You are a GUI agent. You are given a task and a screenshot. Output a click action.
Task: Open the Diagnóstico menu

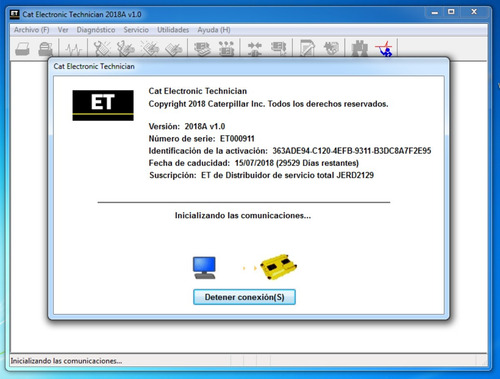point(96,30)
